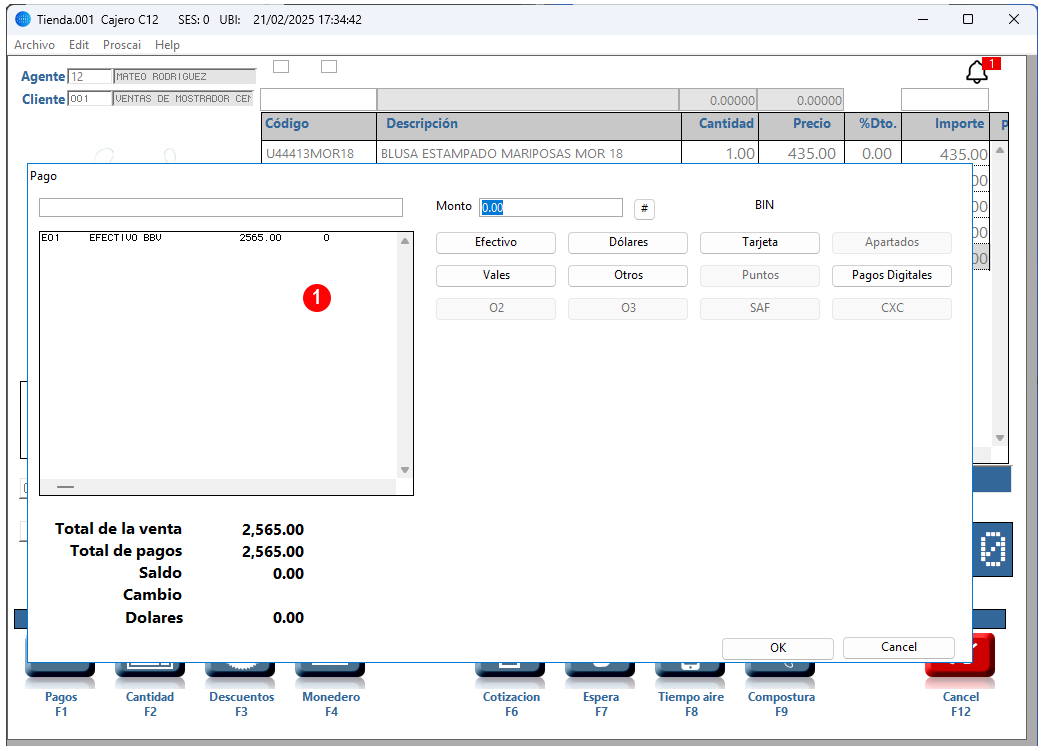Click the Puntos button
Image resolution: width=1043 pixels, height=751 pixels.
[x=760, y=275]
